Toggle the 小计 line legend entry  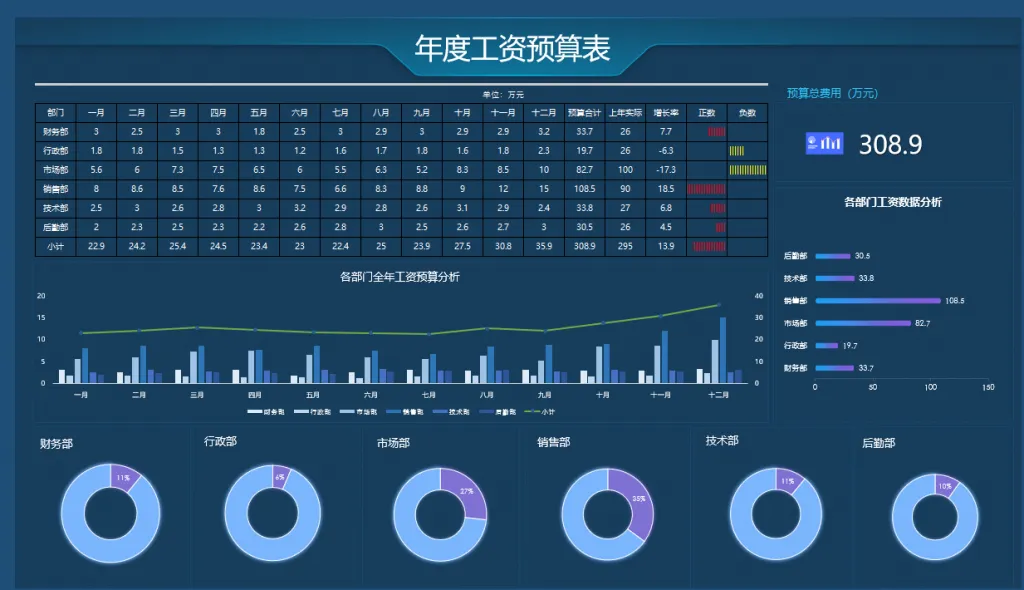pyautogui.click(x=541, y=411)
